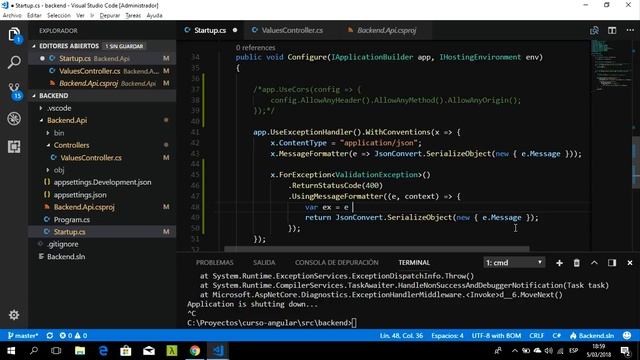Open Microsoft Edge from taskbar
Screen dimensions: 640x360
click(x=103, y=351)
